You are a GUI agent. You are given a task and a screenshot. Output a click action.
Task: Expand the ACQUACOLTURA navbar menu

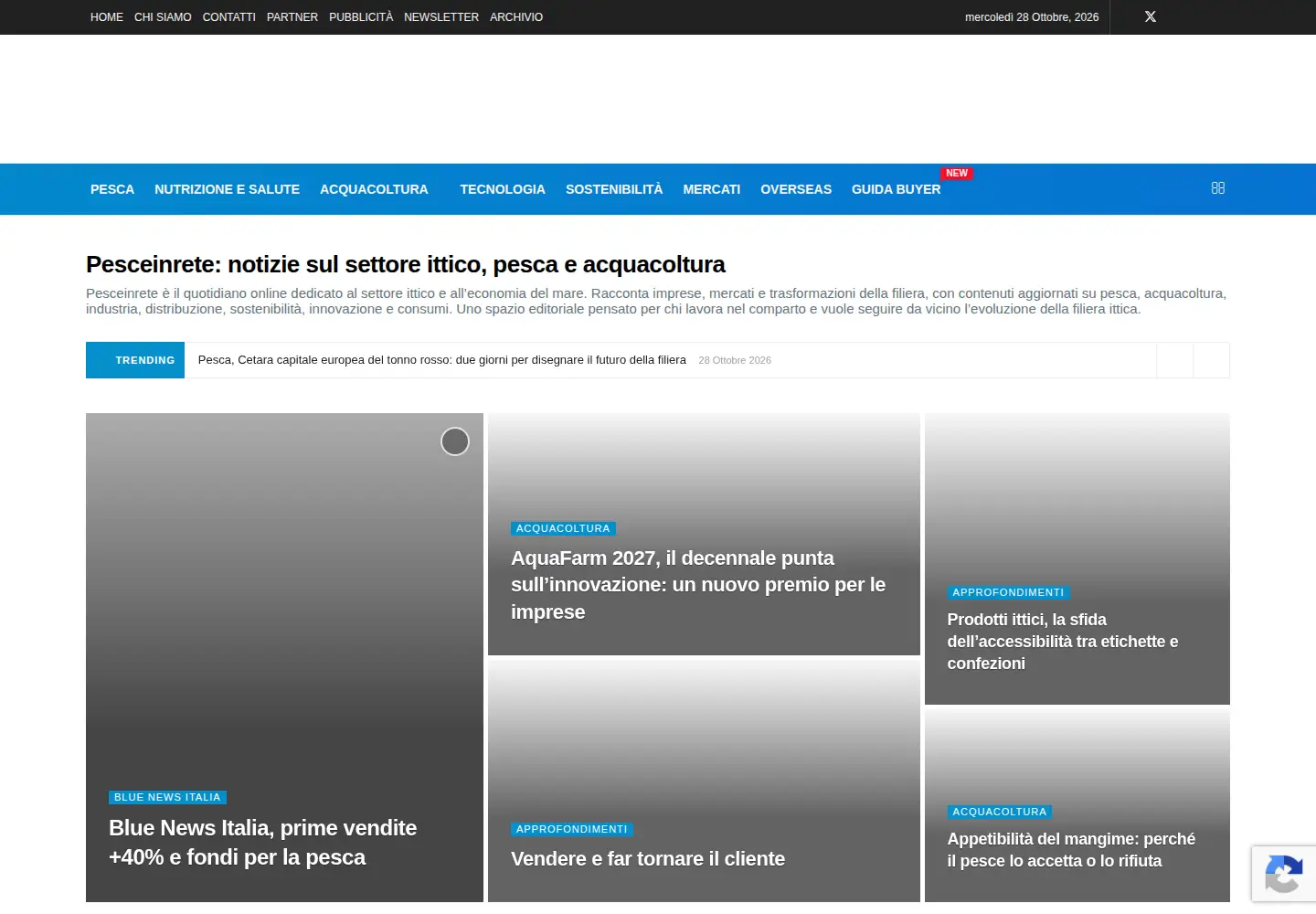374,189
